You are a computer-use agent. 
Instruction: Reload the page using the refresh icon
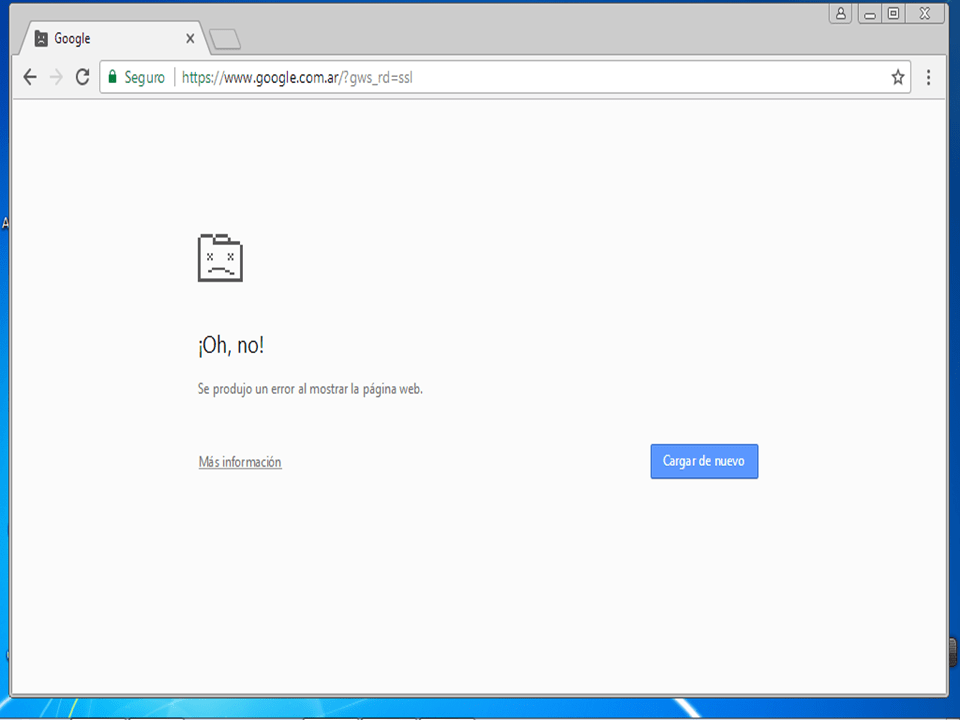click(x=82, y=76)
